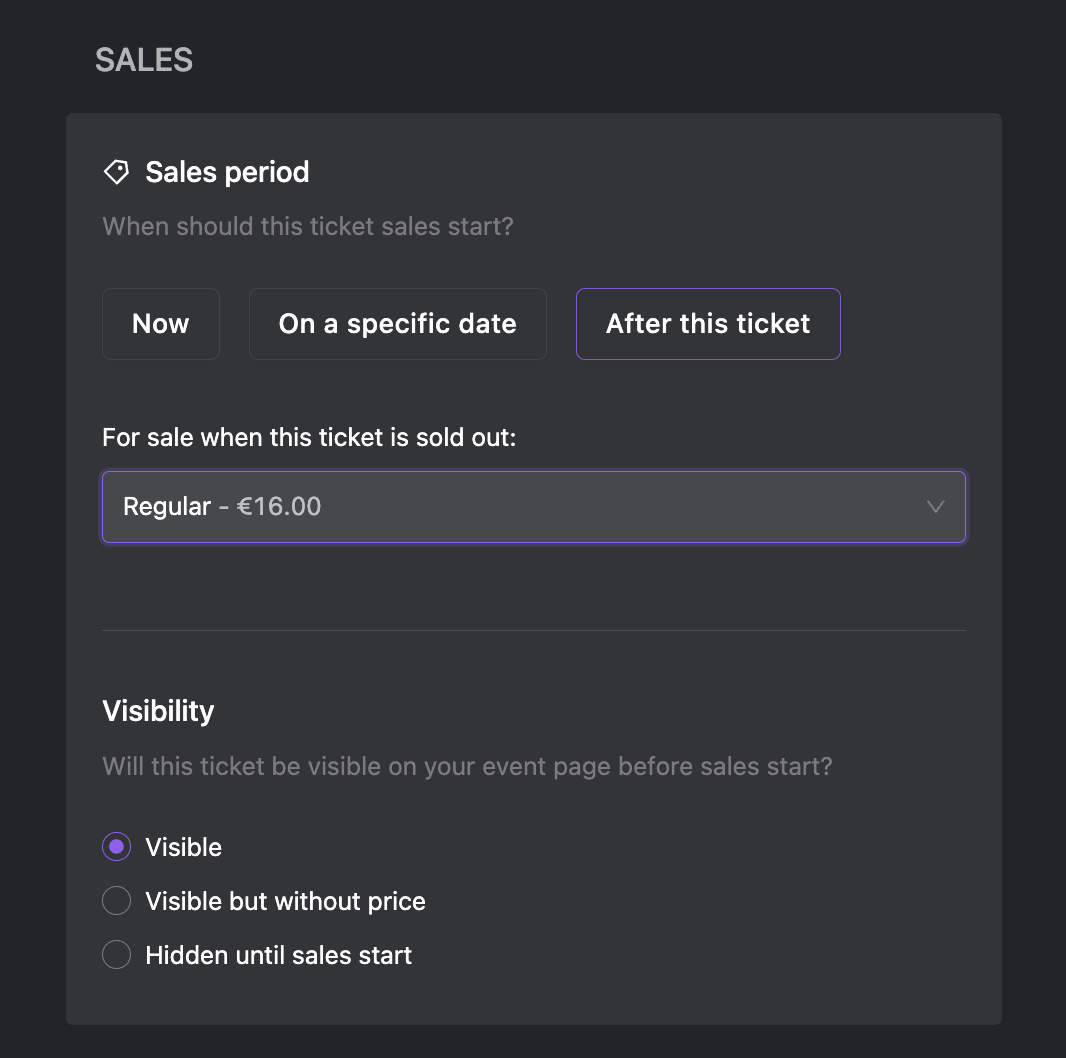Select the Visible radio button
Image resolution: width=1066 pixels, height=1058 pixels.
click(x=116, y=847)
